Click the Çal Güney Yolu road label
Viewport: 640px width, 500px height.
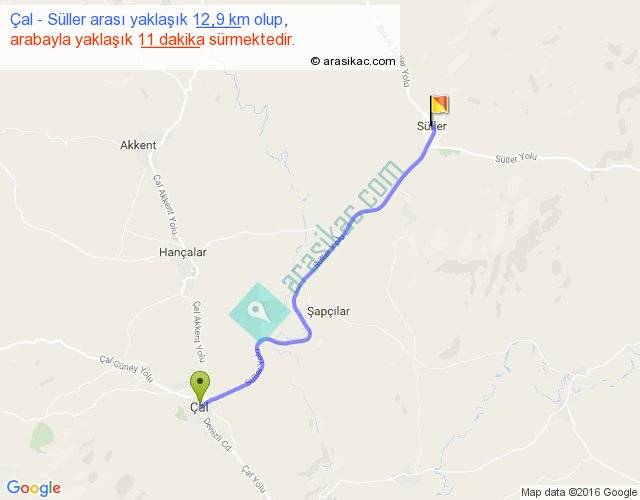tap(126, 369)
